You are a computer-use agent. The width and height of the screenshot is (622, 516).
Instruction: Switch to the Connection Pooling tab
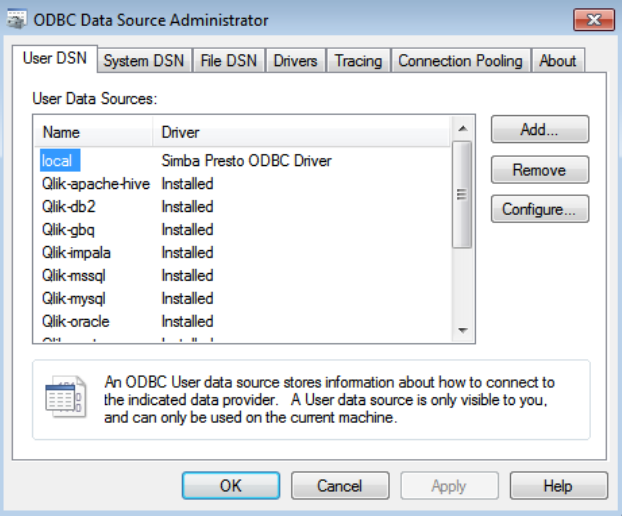coord(460,61)
